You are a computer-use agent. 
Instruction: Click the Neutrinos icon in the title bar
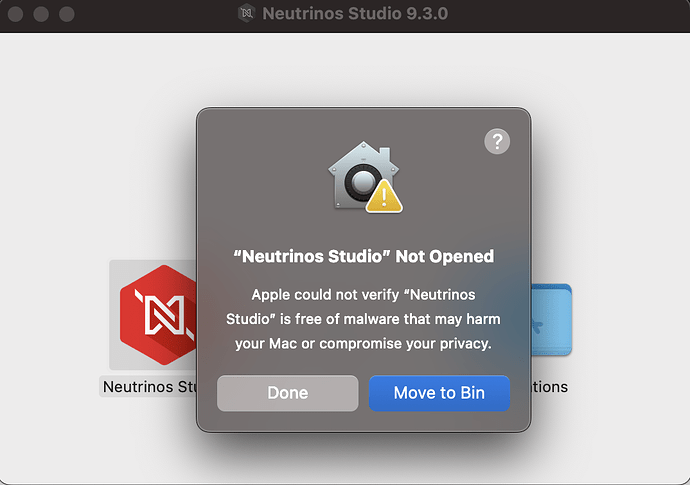click(x=246, y=13)
